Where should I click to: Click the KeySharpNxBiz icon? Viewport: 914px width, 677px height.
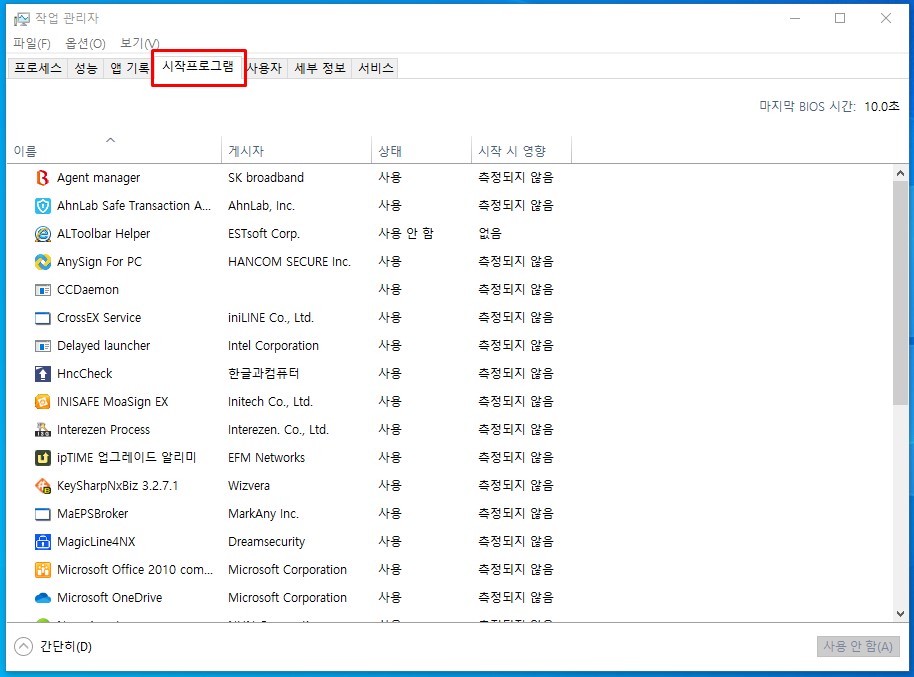click(x=43, y=485)
